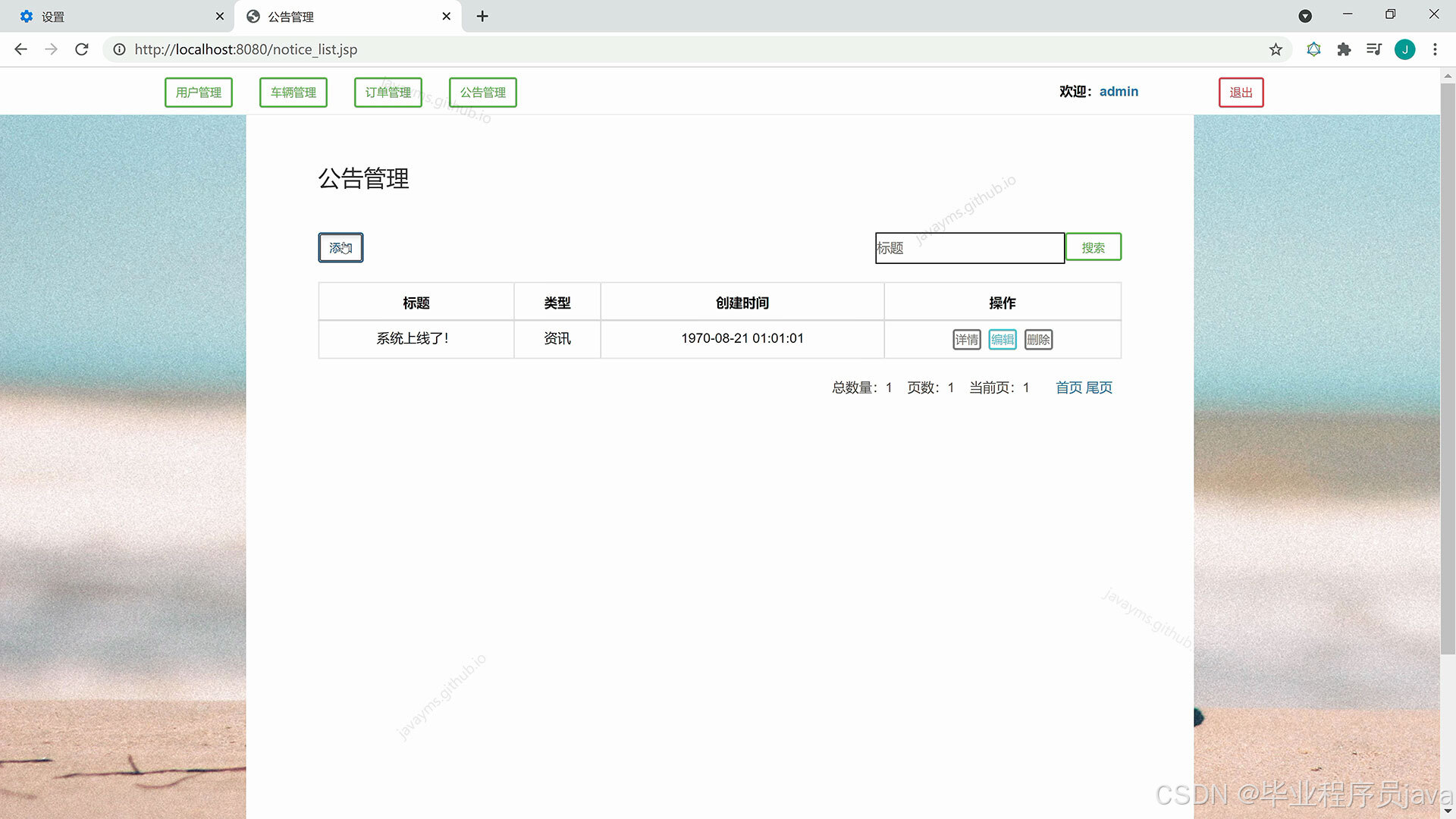Click 删除 to delete 系统上线了 notice

coord(1038,340)
